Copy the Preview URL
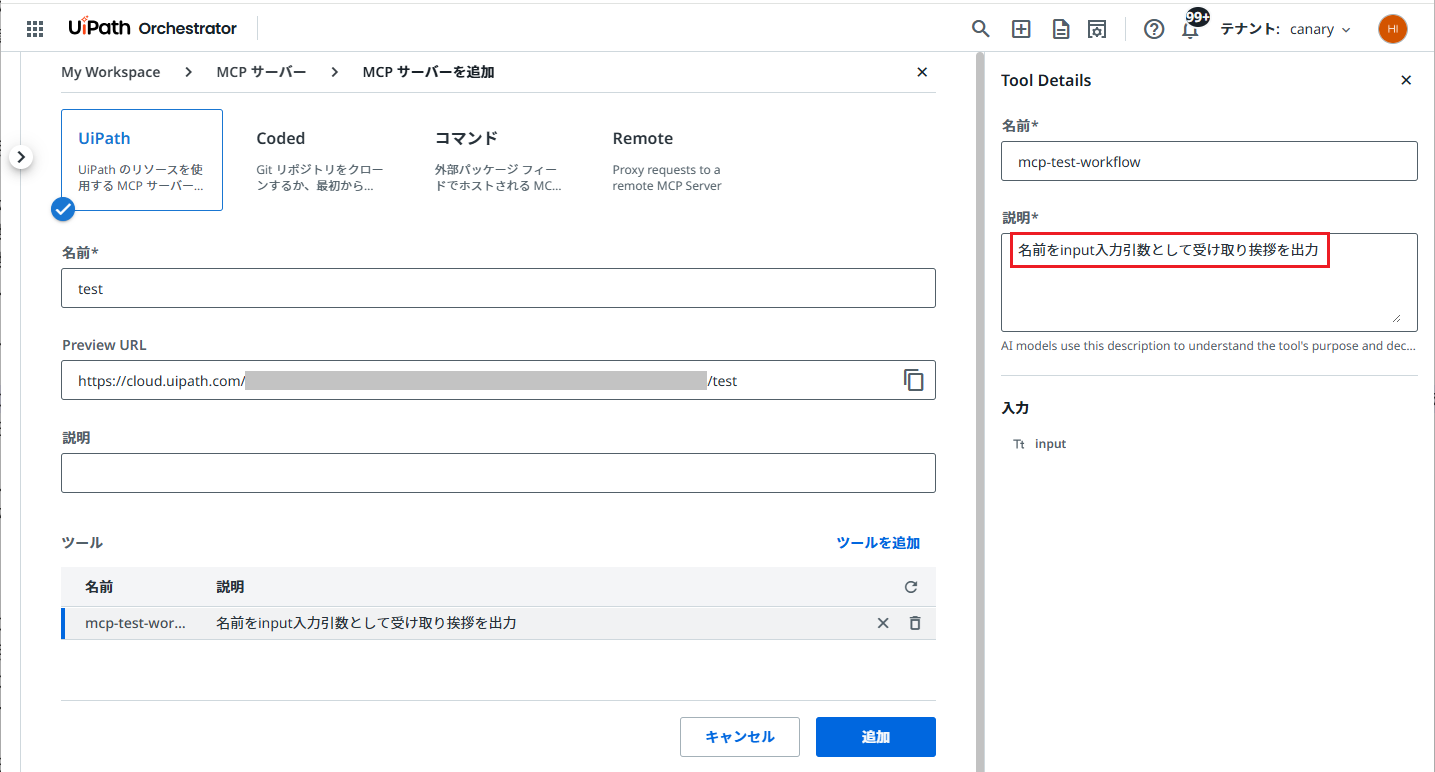Viewport: 1435px width, 772px height. pos(913,380)
